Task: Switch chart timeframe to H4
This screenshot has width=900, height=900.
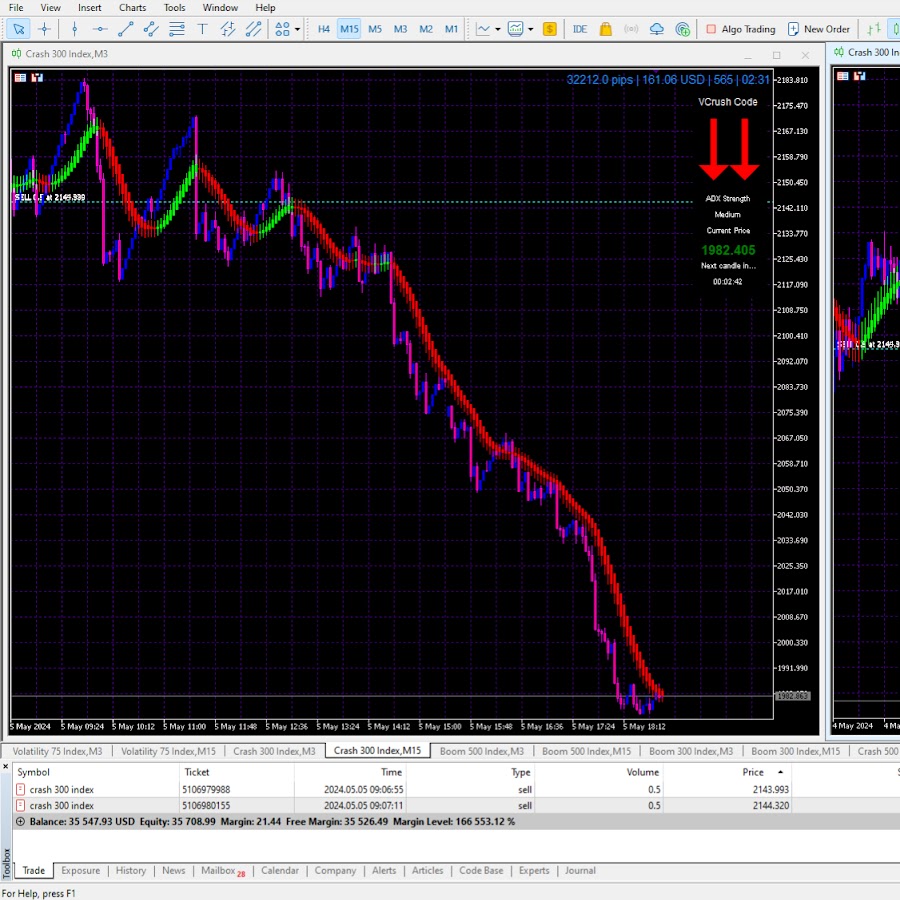Action: coord(324,29)
